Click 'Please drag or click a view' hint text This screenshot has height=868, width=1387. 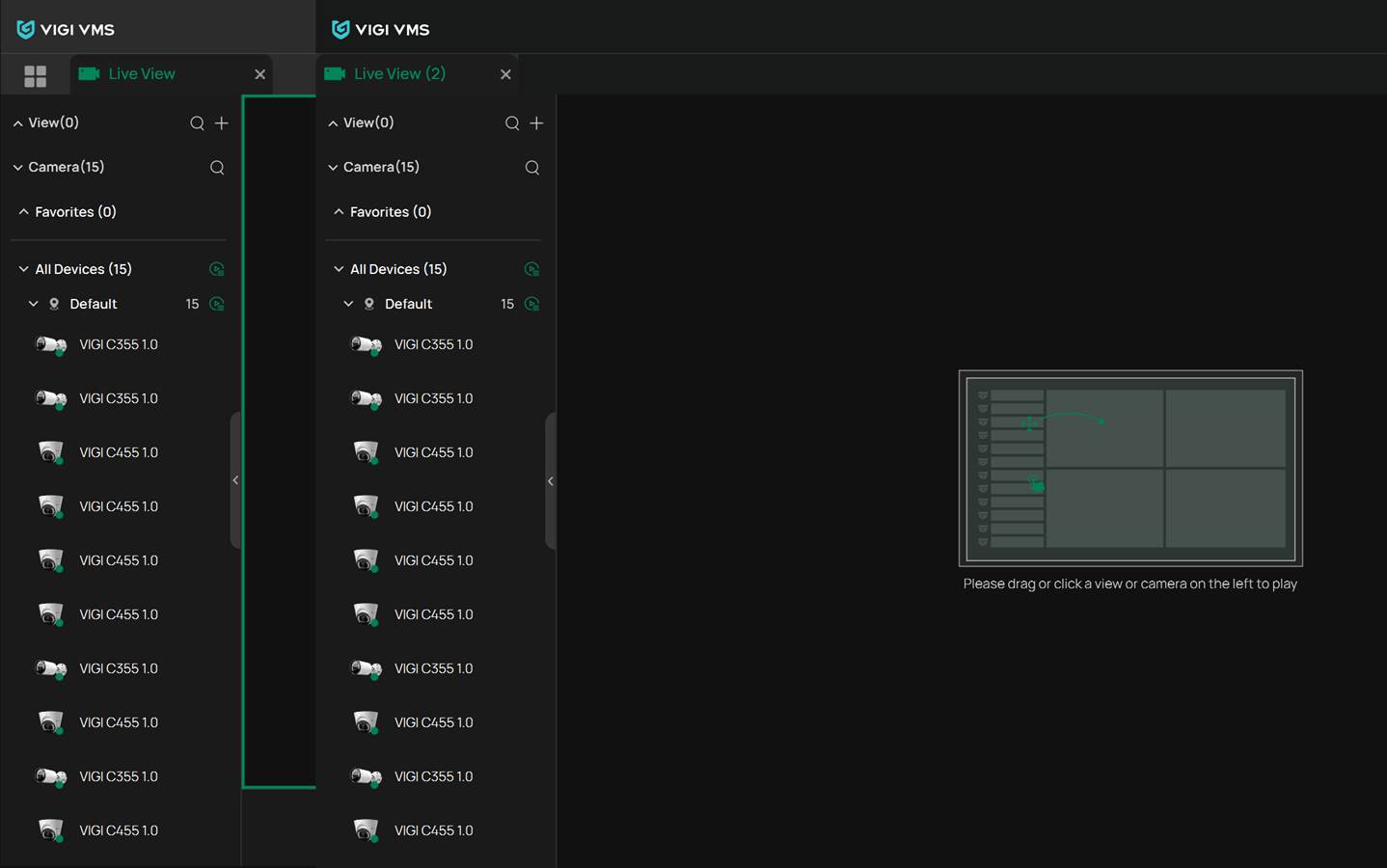pos(1130,583)
